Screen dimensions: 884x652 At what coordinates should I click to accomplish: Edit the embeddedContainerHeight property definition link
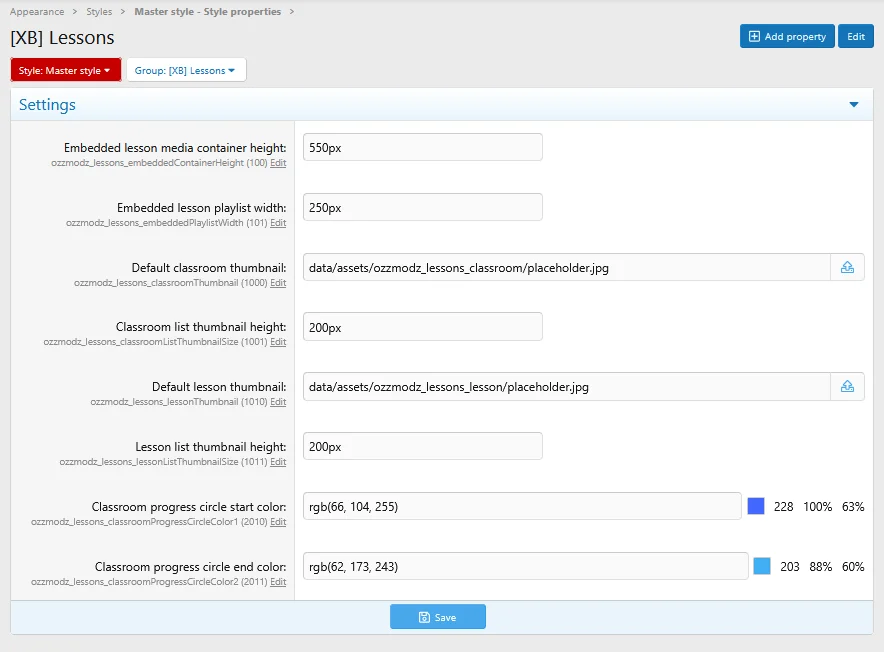coord(278,163)
